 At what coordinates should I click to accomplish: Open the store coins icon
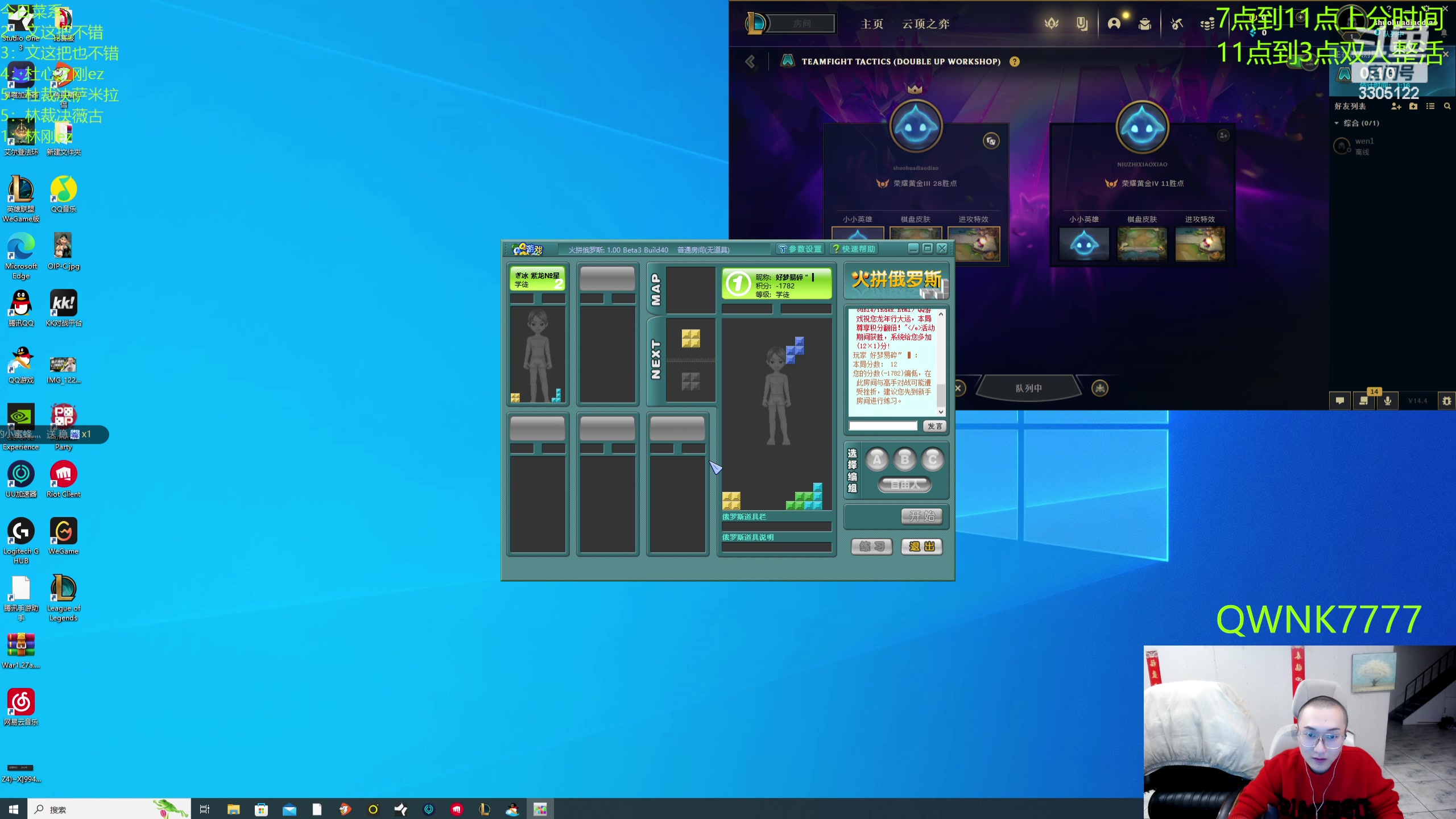[1207, 23]
